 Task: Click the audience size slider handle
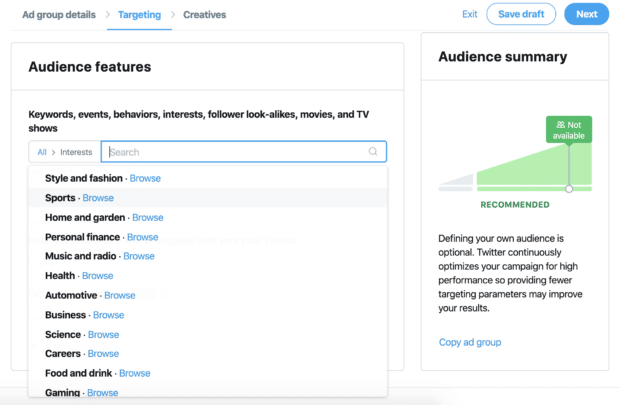click(x=569, y=189)
